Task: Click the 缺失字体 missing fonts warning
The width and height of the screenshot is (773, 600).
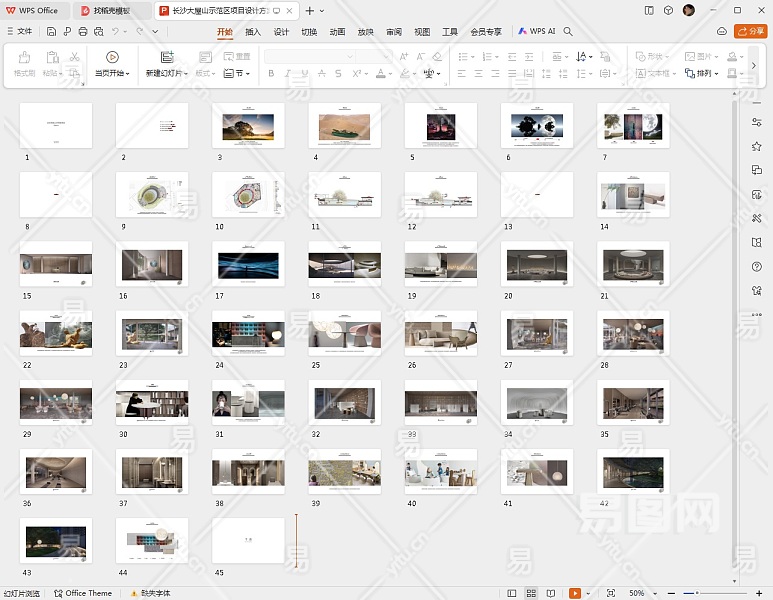Action: pos(150,593)
